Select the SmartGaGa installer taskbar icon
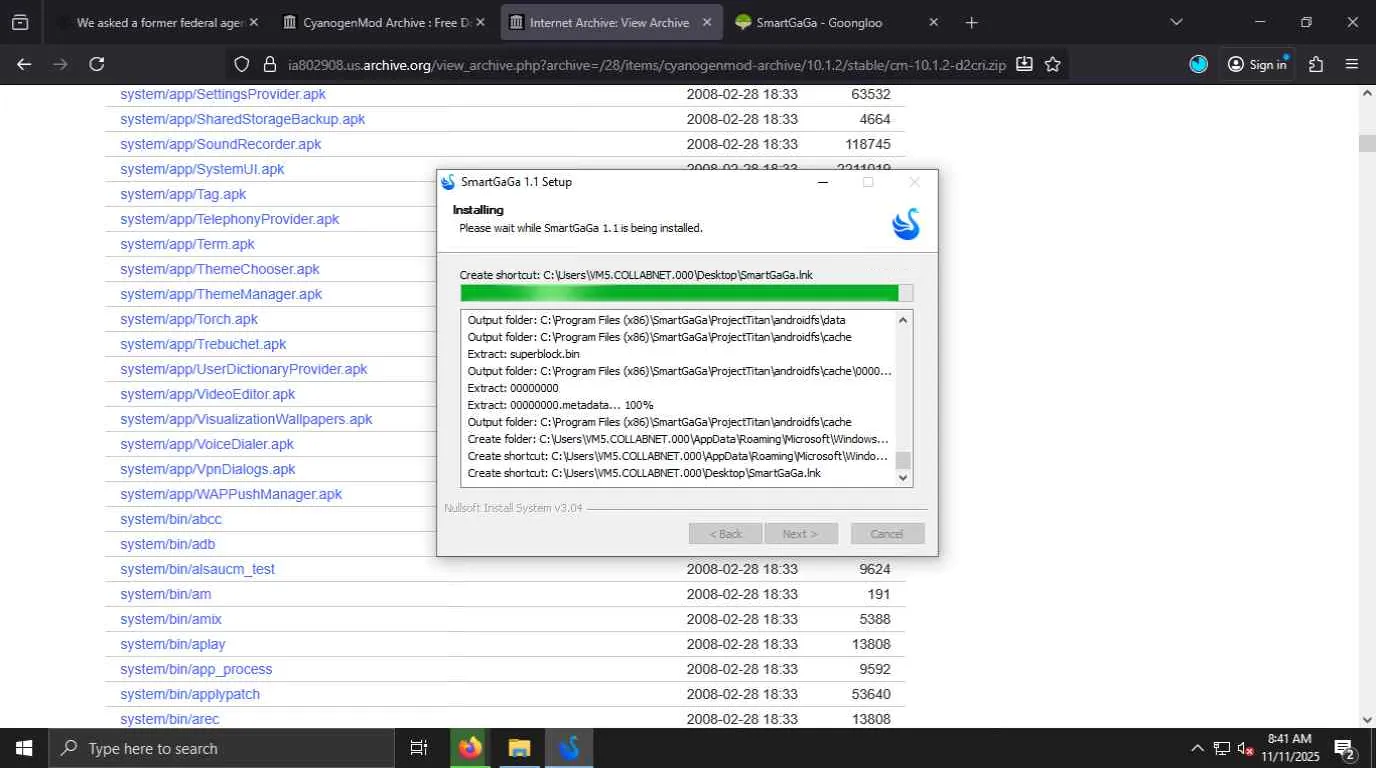 click(569, 748)
